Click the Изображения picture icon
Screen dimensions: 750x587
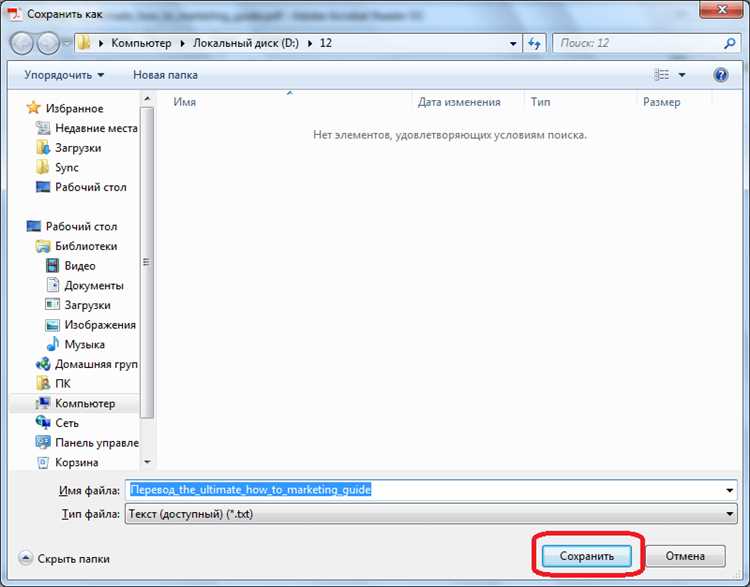(x=52, y=325)
